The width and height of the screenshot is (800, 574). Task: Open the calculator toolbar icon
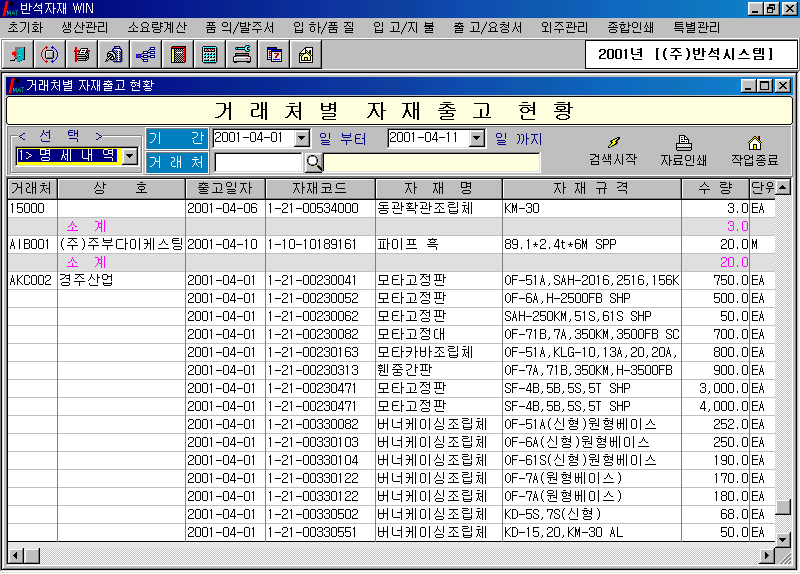[x=210, y=54]
